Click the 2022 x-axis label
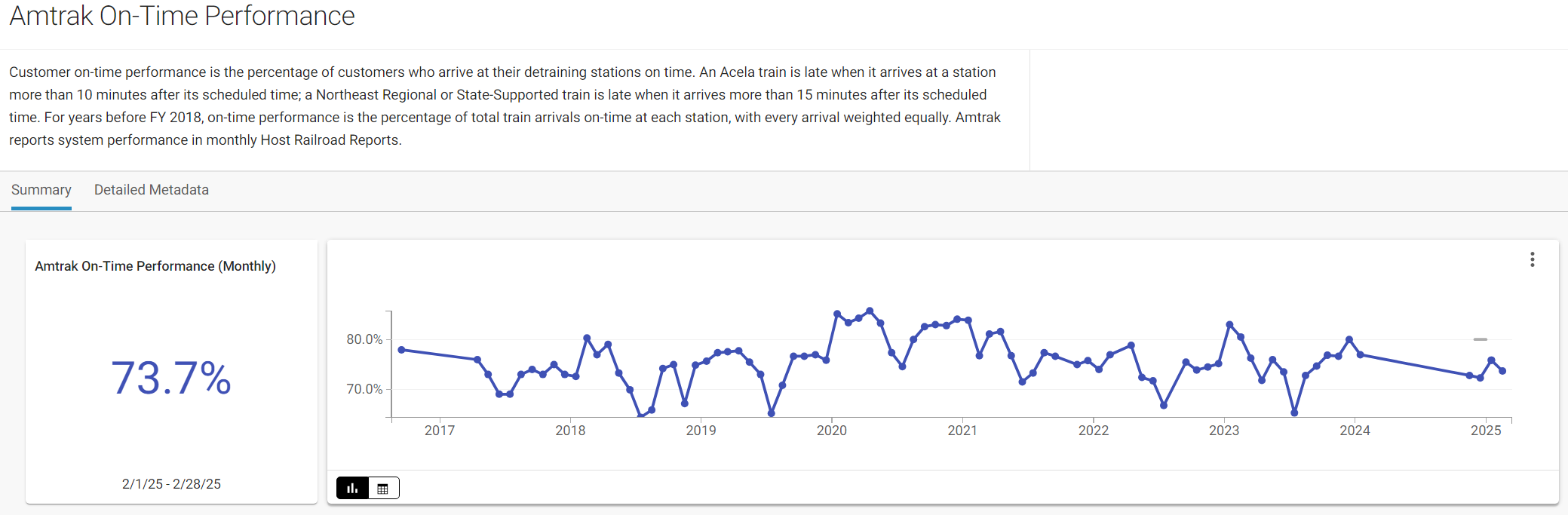1568x515 pixels. [1093, 431]
